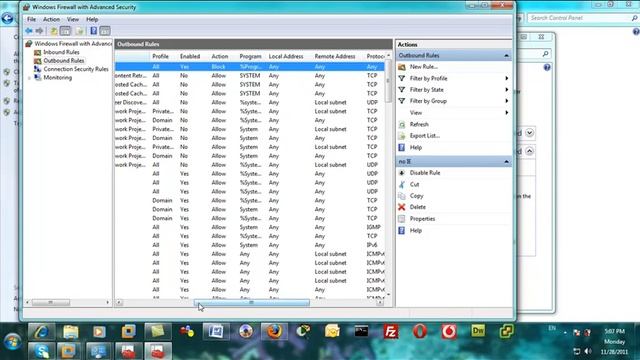
Task: Click the rules list horizontal scrollbar thumb
Action: (x=251, y=303)
